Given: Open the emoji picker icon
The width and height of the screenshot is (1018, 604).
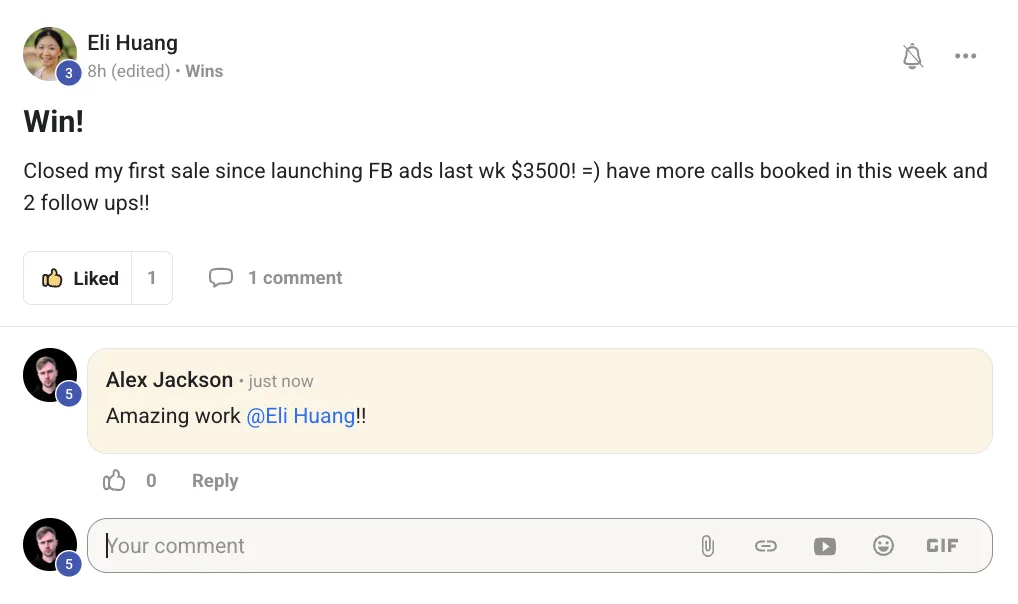Looking at the screenshot, I should pos(883,546).
